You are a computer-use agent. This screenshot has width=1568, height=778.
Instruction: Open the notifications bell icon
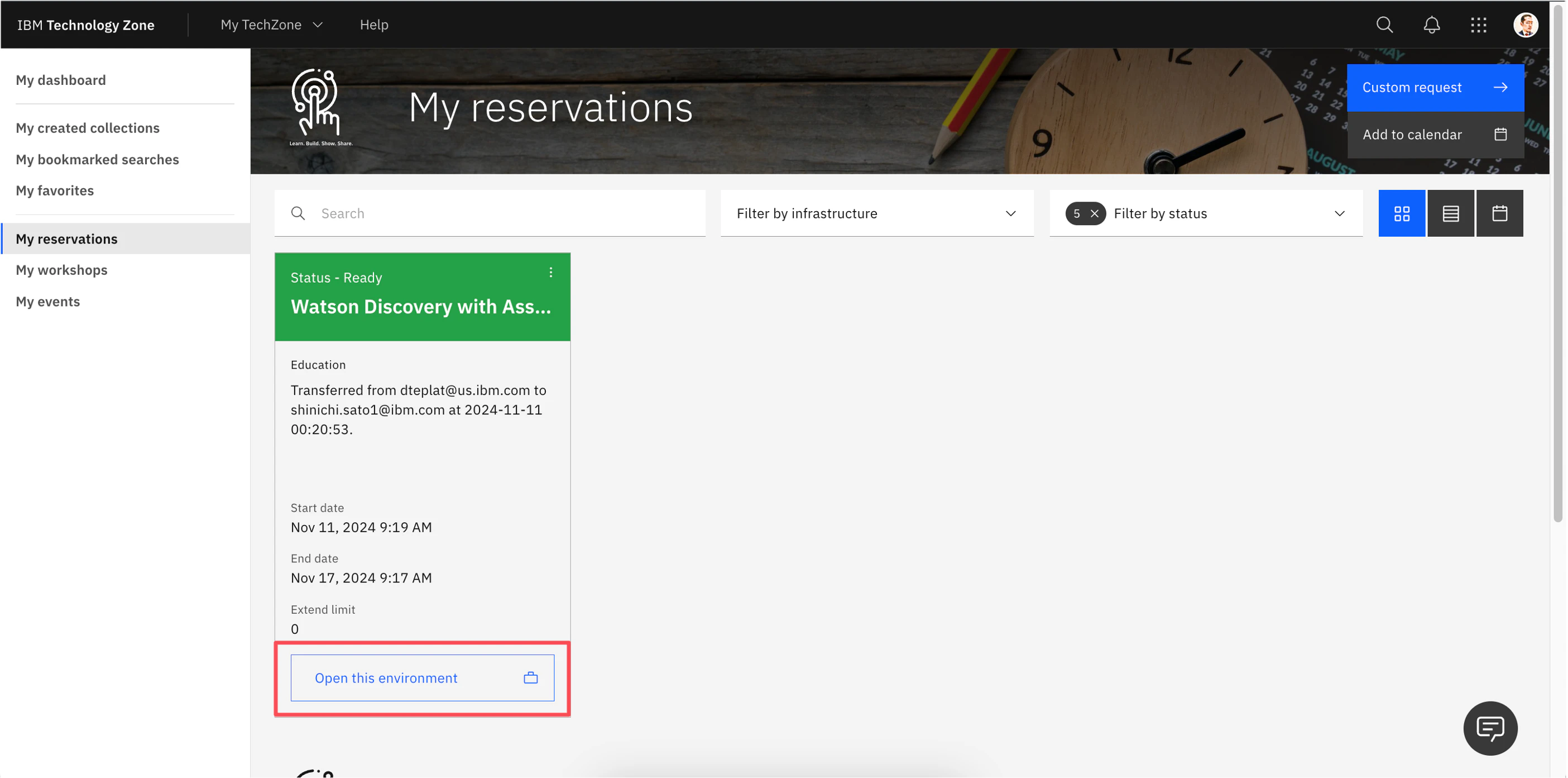pyautogui.click(x=1432, y=25)
